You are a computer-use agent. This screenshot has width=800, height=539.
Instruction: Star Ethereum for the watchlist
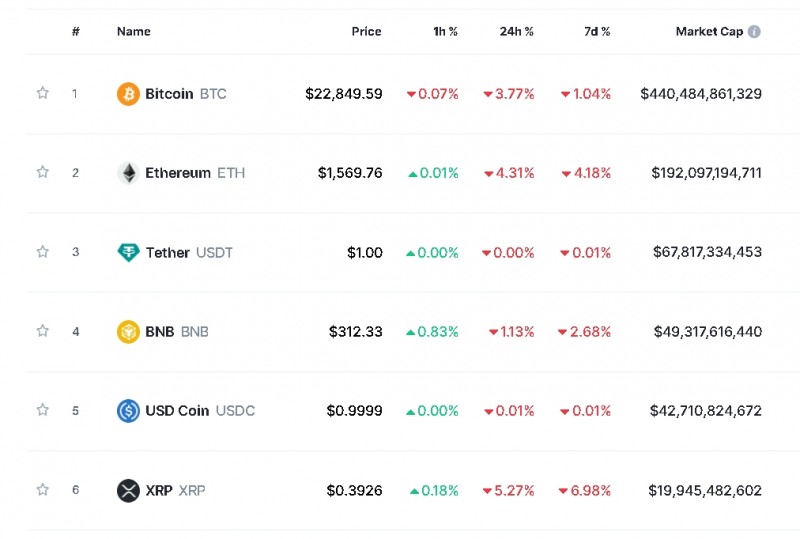point(43,173)
